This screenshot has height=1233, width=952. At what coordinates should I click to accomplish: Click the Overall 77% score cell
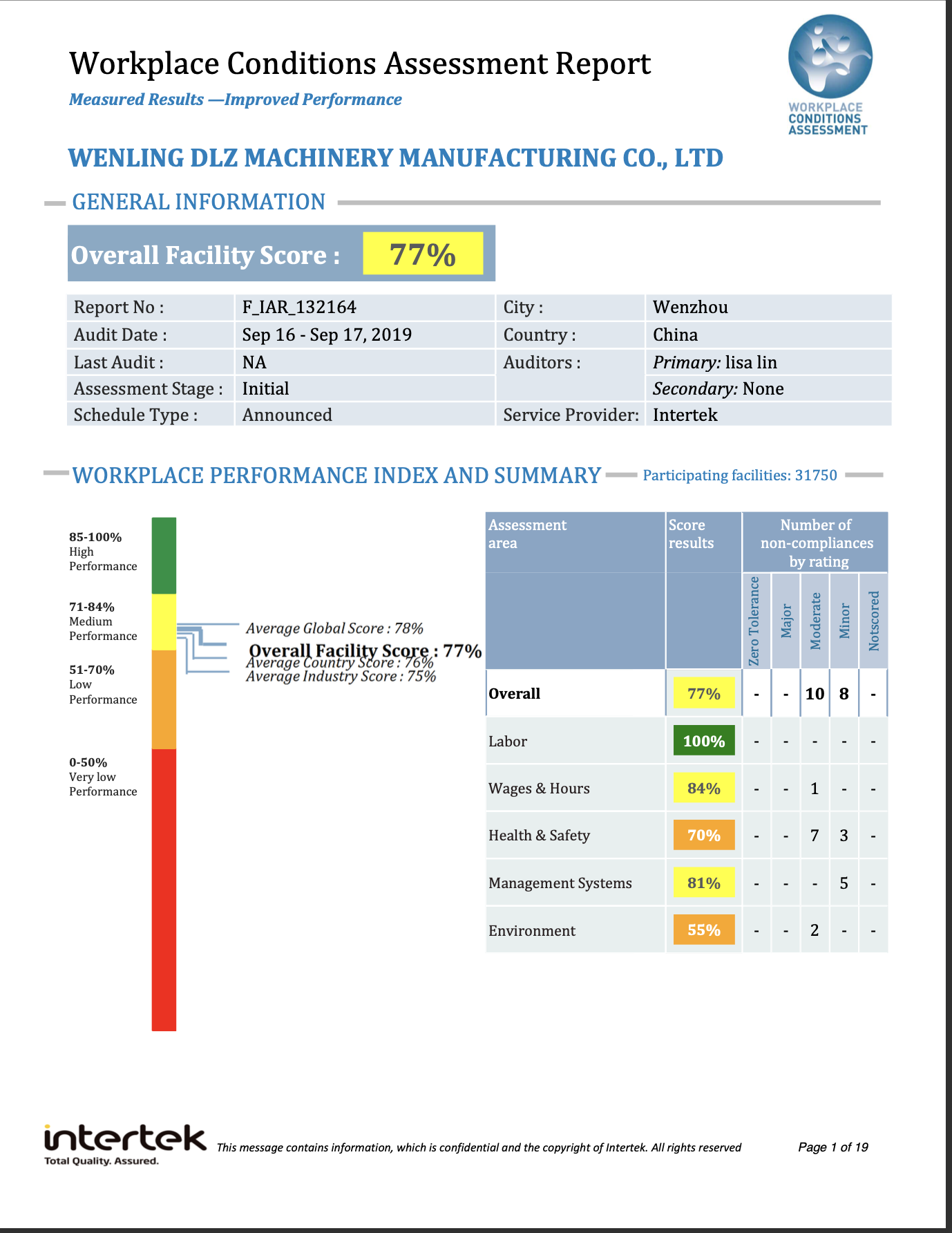(704, 693)
